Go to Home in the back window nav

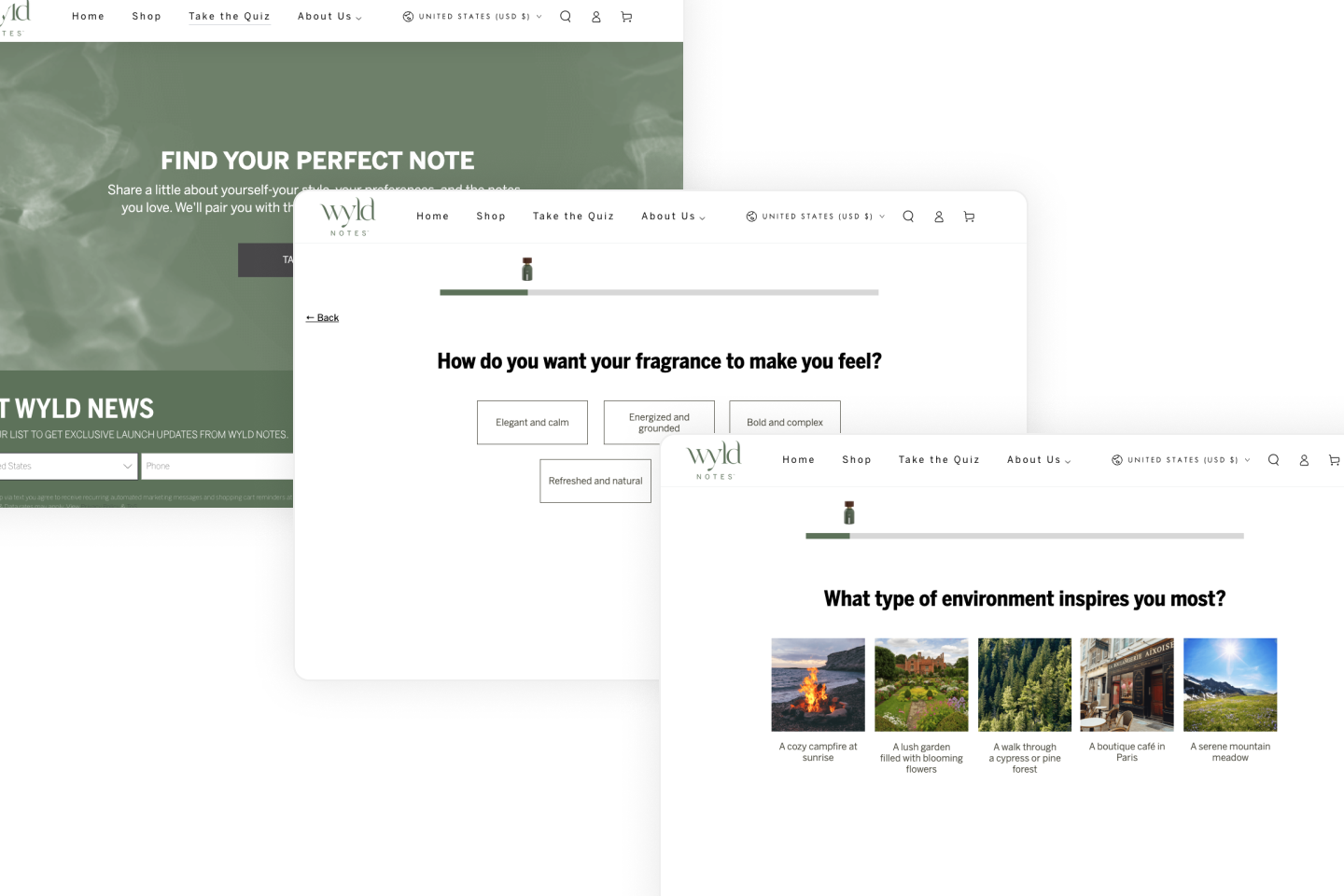coord(88,17)
